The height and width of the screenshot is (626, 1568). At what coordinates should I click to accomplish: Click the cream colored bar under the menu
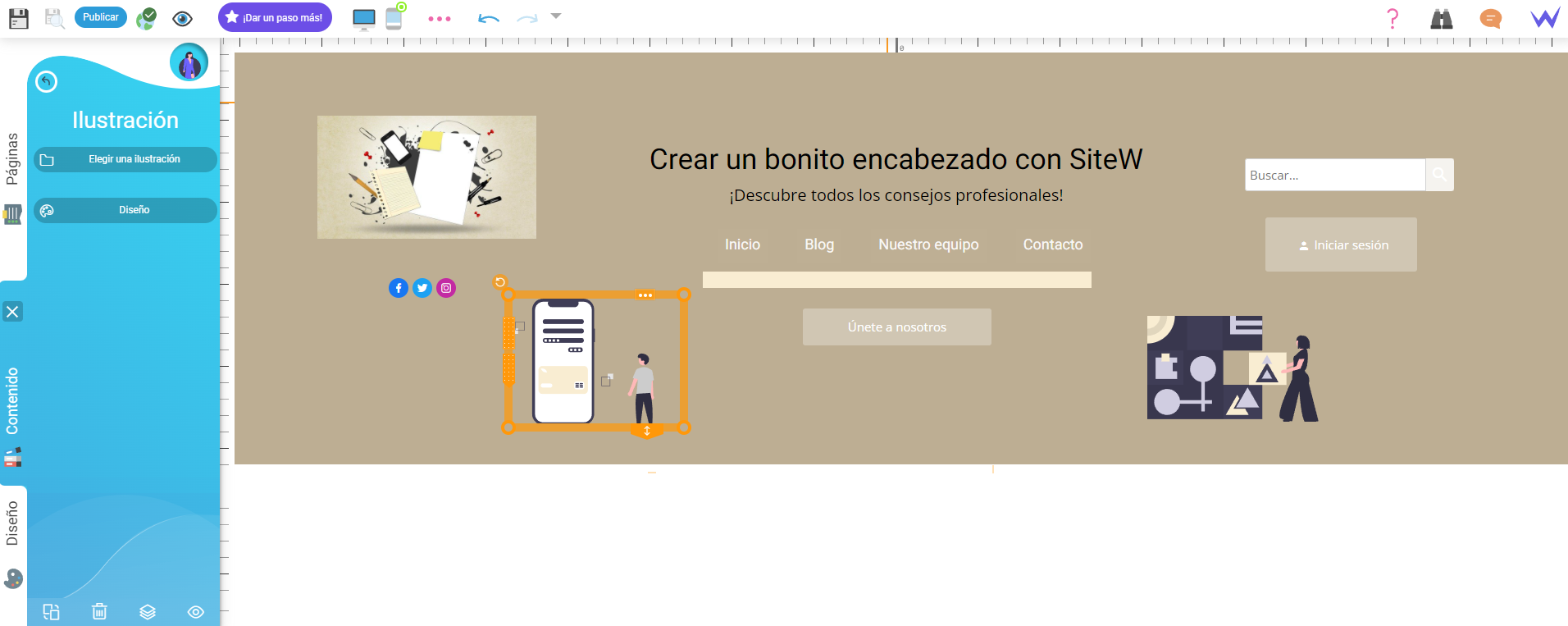click(897, 280)
